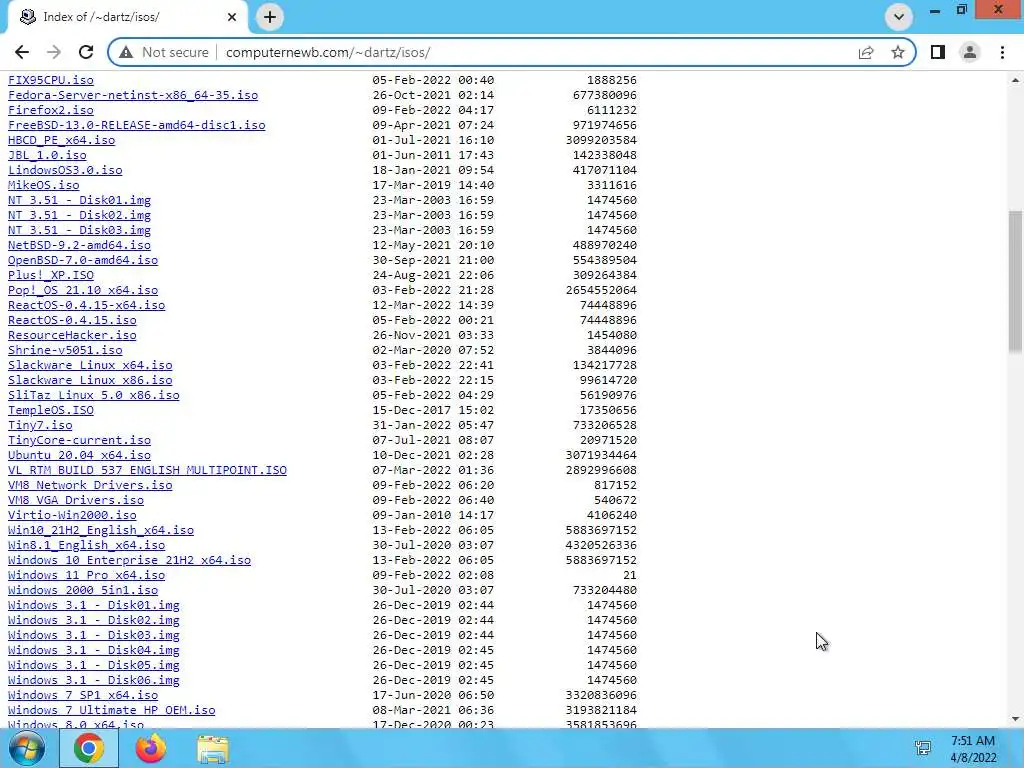Open the browser side panel
Image resolution: width=1024 pixels, height=768 pixels.
938,52
